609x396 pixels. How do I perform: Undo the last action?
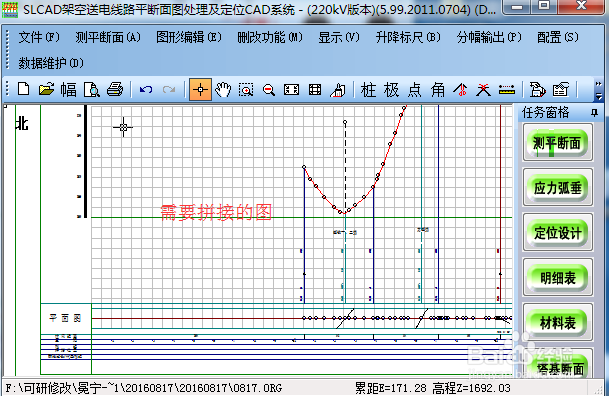click(146, 90)
